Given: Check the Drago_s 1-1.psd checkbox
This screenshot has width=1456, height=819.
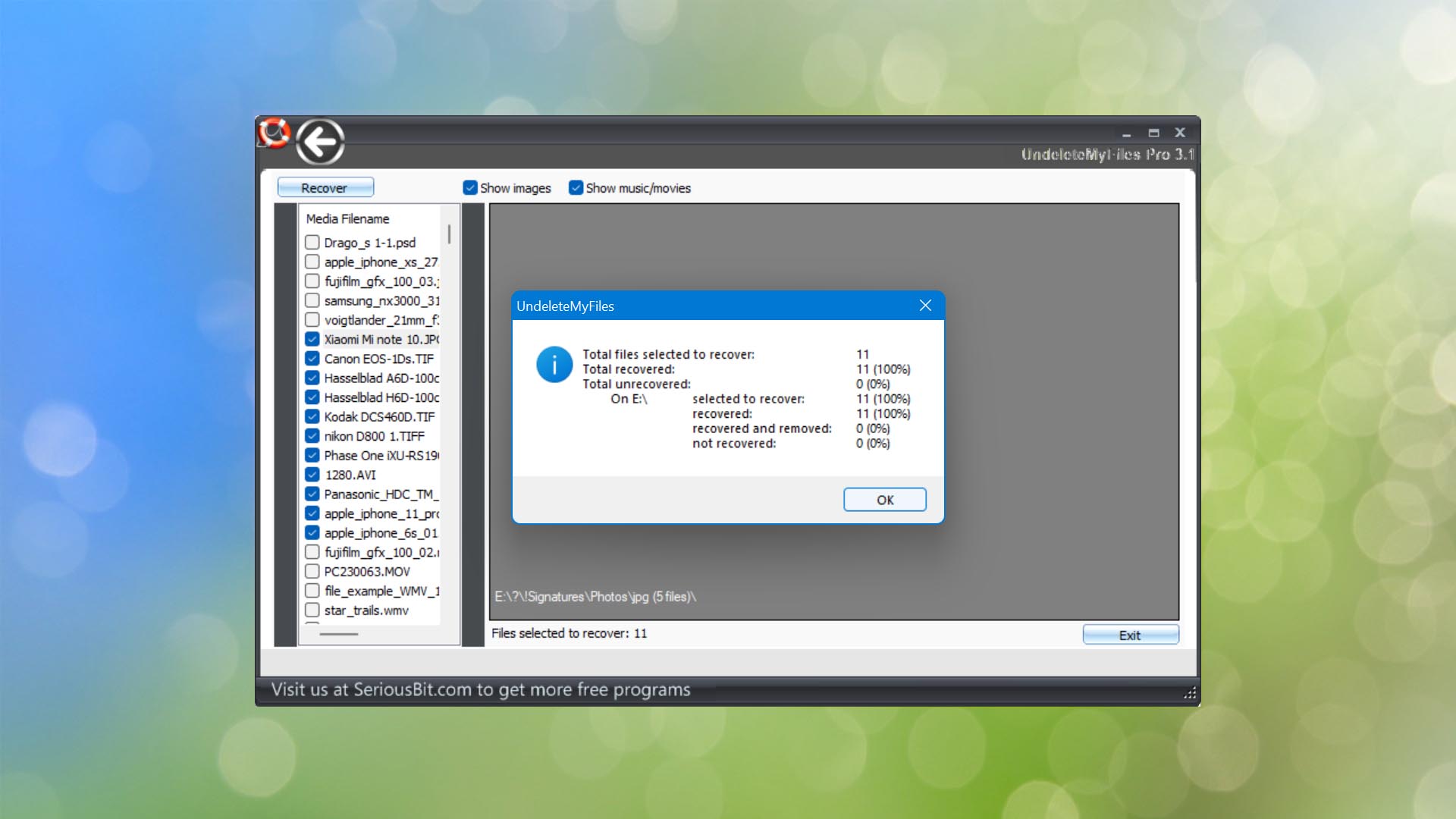Looking at the screenshot, I should 312,242.
